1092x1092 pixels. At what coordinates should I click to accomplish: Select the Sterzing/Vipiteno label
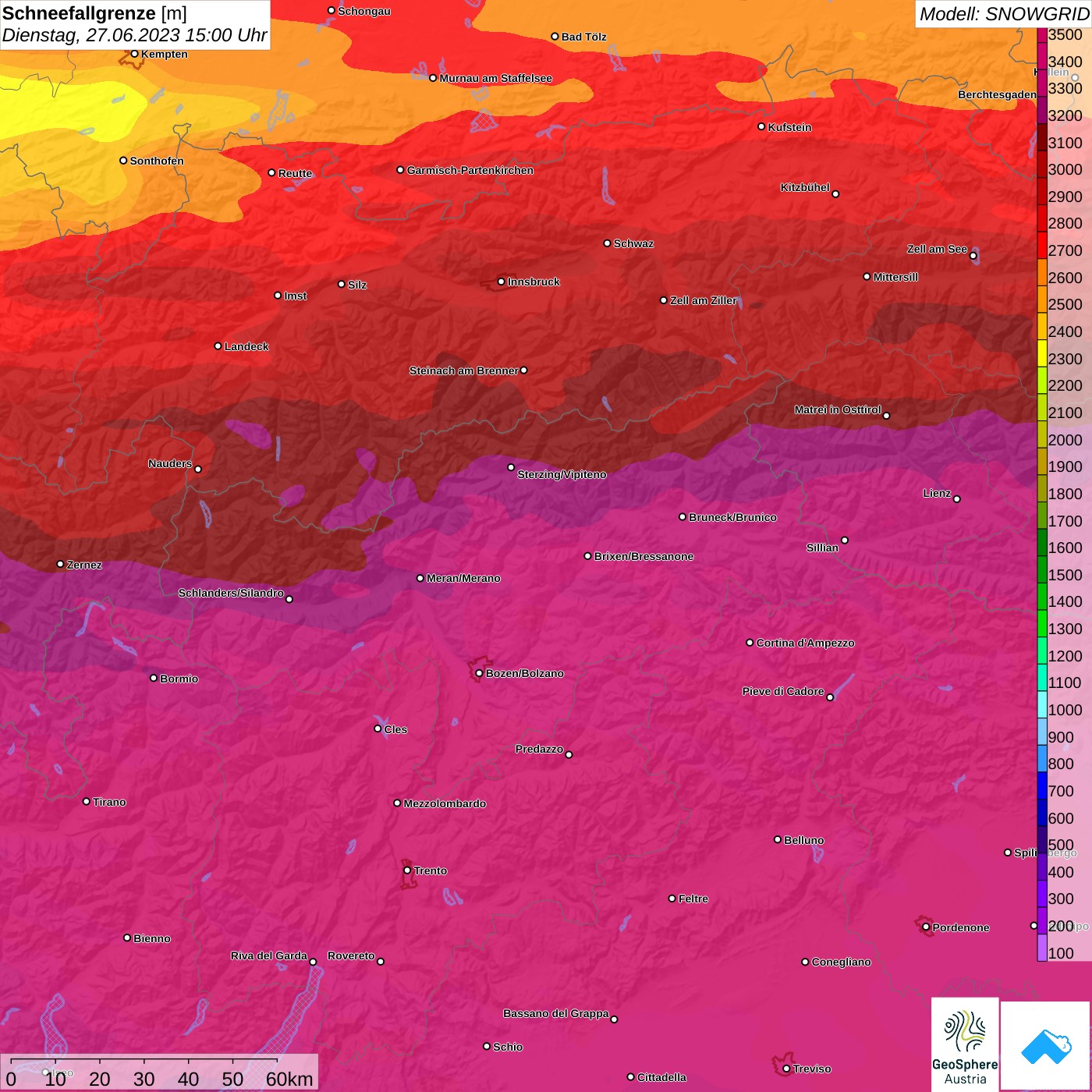pos(562,474)
